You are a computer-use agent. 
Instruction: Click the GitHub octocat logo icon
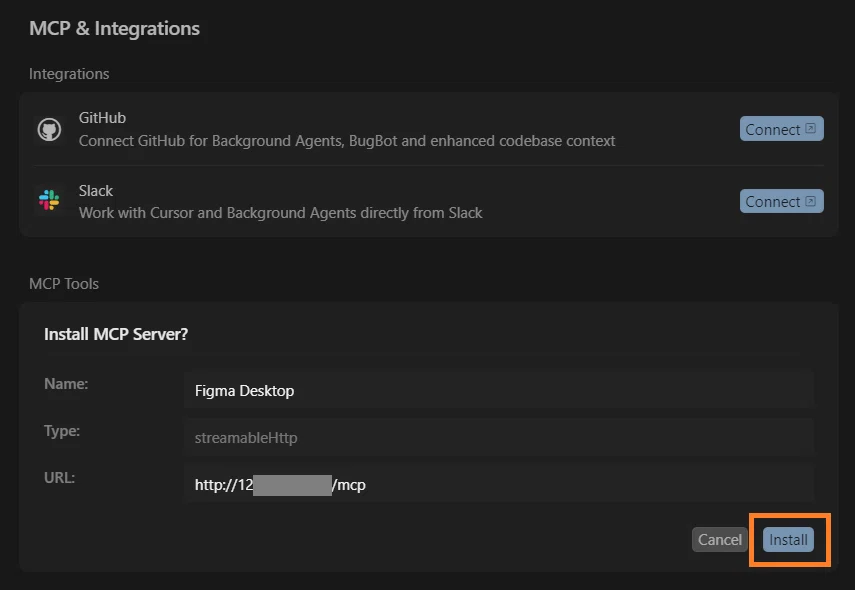click(x=49, y=129)
